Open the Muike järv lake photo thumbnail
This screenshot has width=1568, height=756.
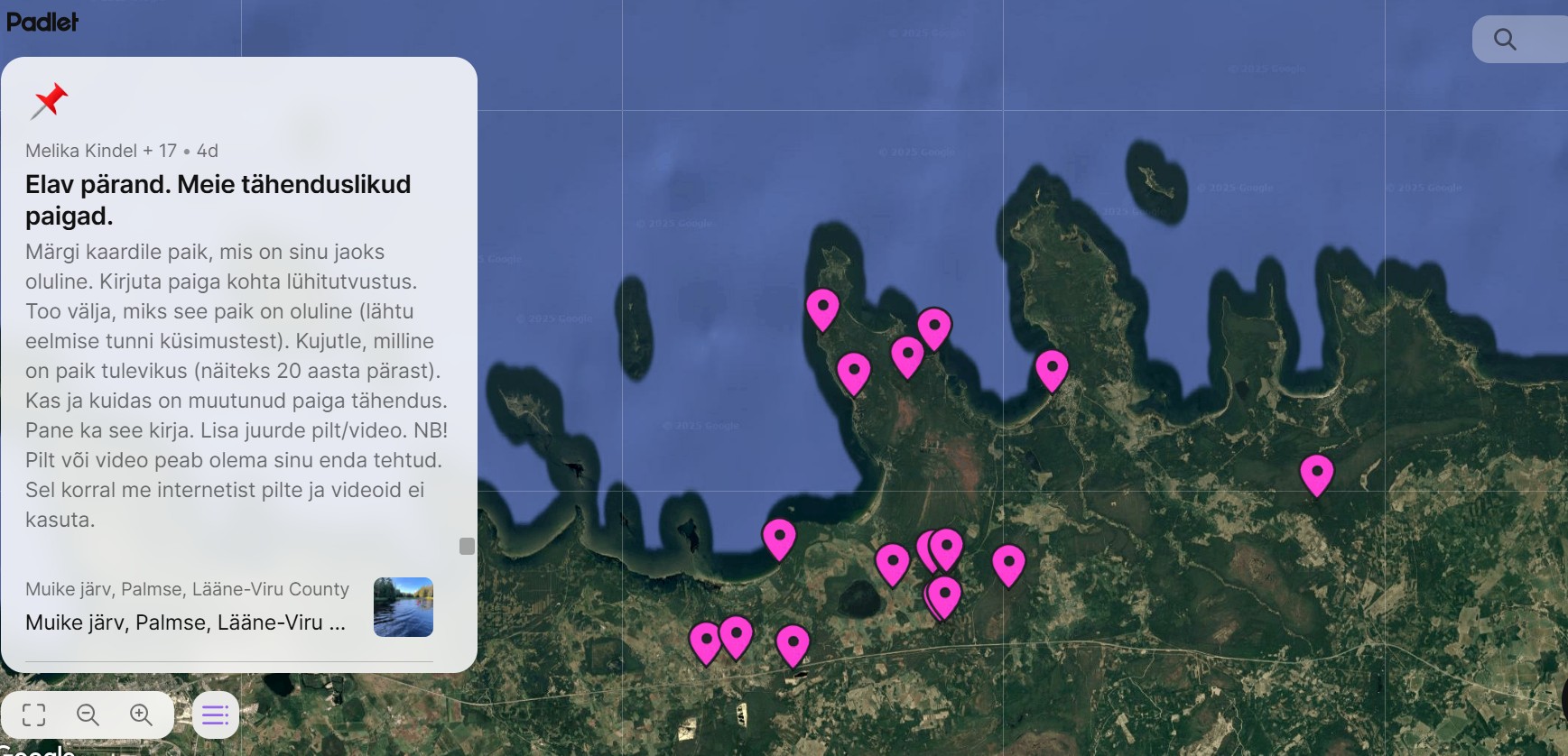[x=403, y=607]
